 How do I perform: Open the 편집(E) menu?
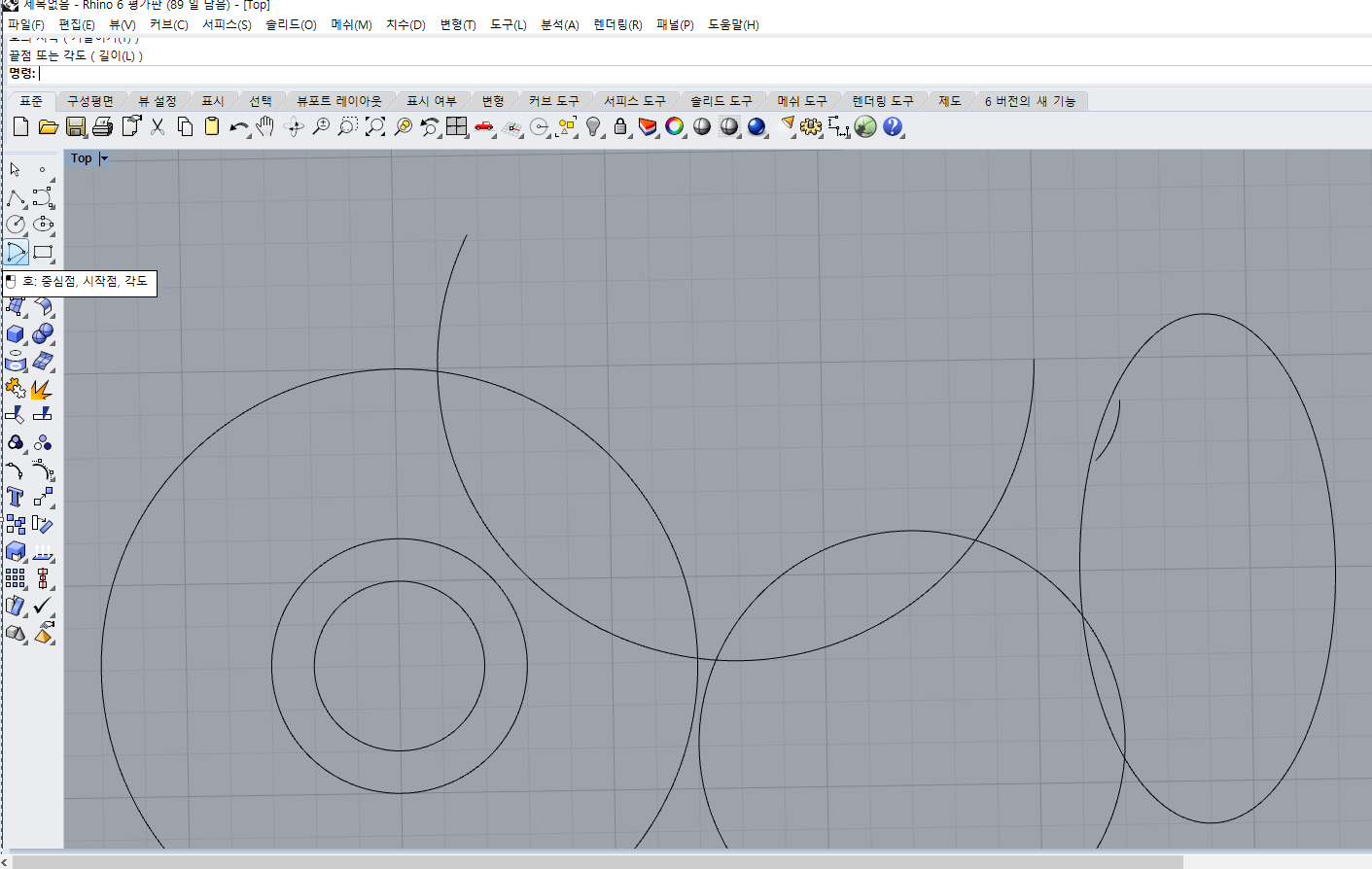point(77,24)
